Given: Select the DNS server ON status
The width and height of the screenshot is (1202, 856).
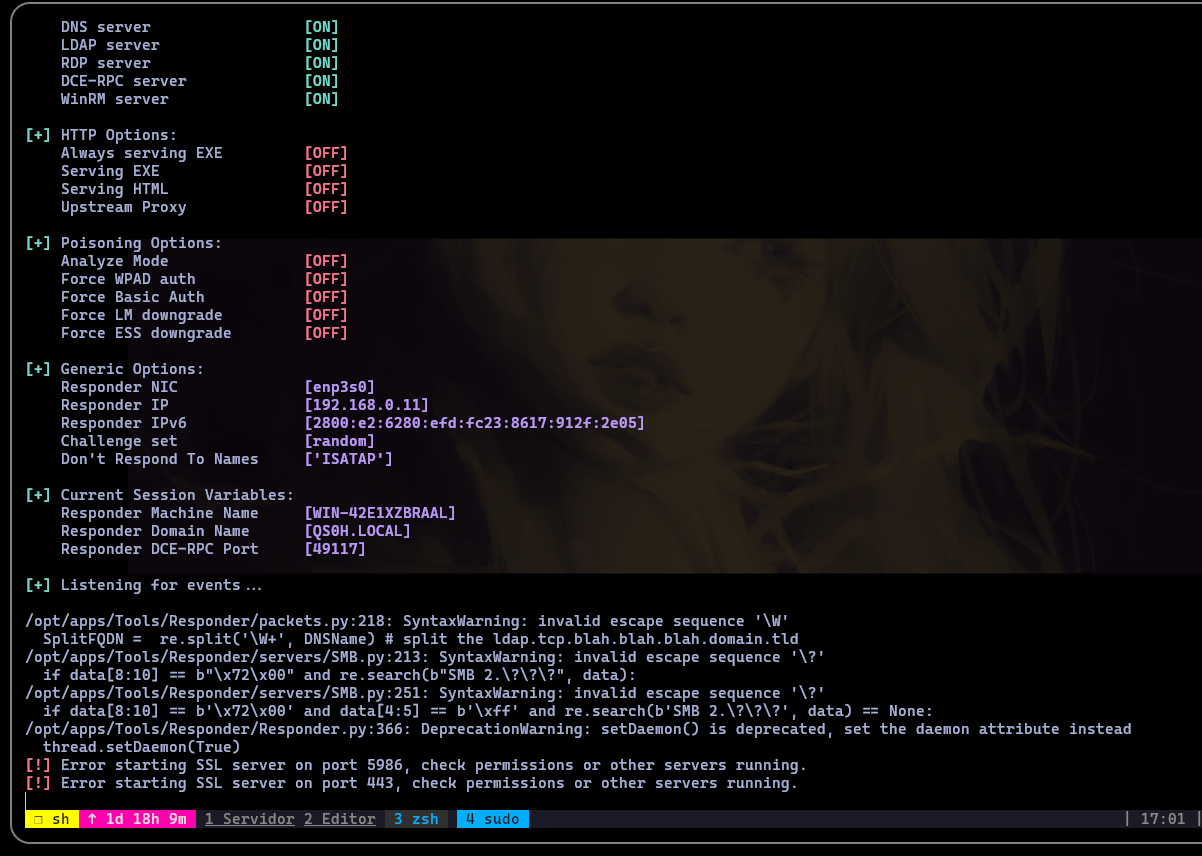Looking at the screenshot, I should (322, 27).
